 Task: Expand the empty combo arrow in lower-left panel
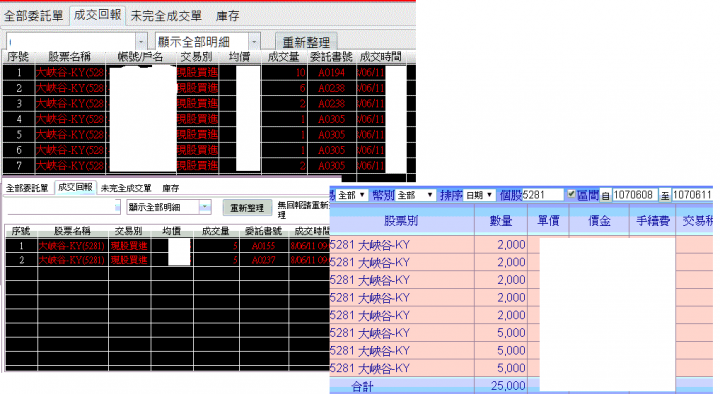(118, 208)
